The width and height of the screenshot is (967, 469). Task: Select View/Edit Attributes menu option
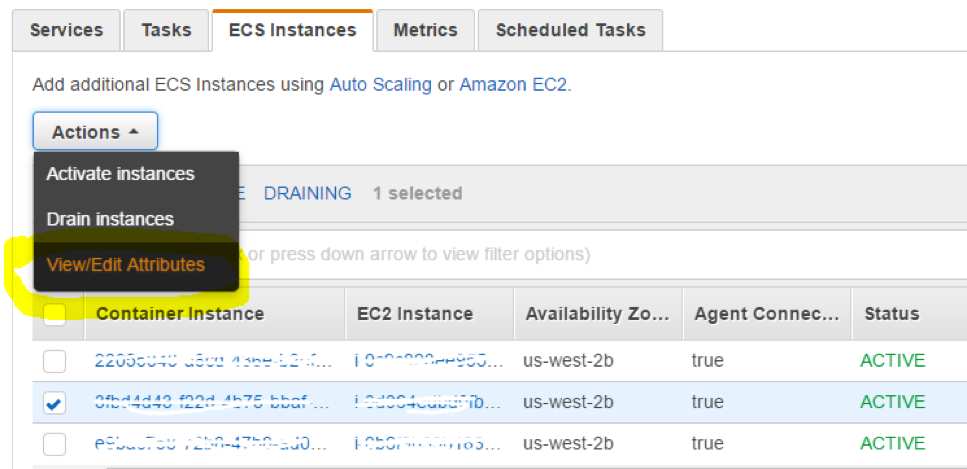[x=125, y=265]
